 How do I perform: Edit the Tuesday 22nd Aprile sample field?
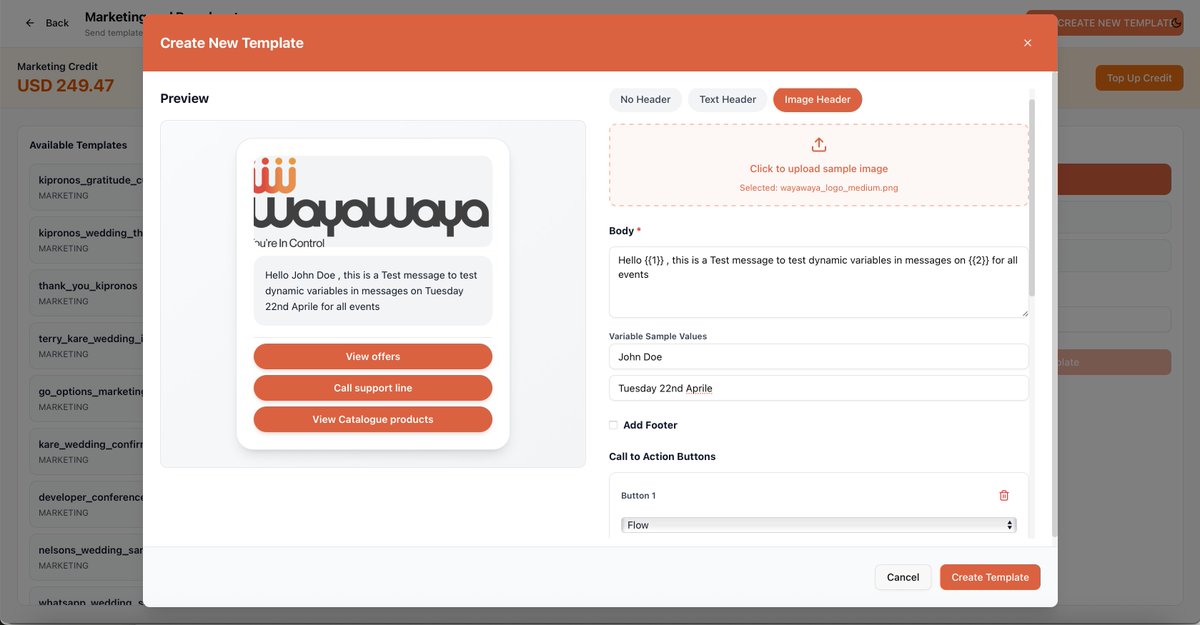point(819,388)
